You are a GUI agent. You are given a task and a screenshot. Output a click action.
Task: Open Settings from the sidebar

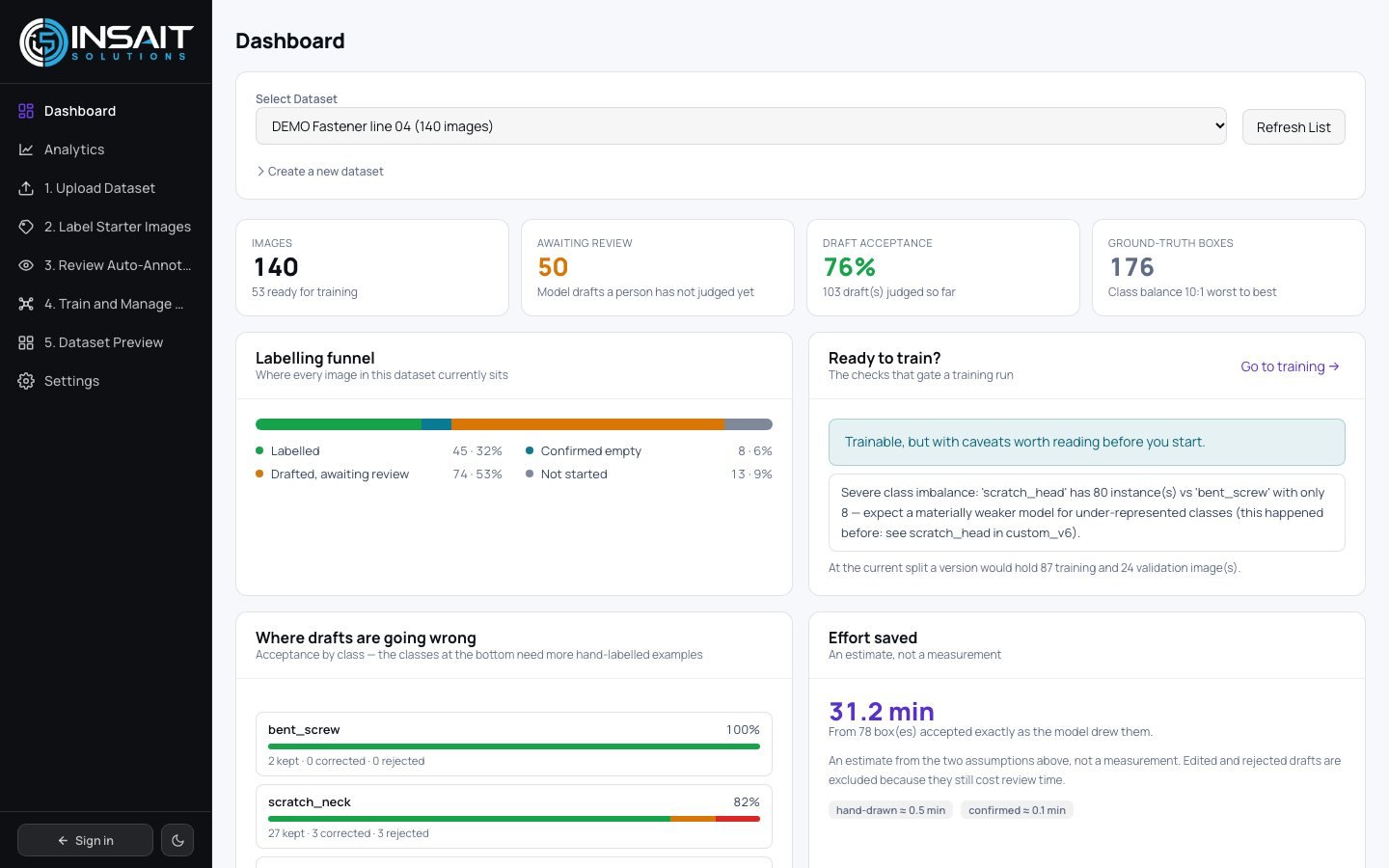[x=106, y=381]
